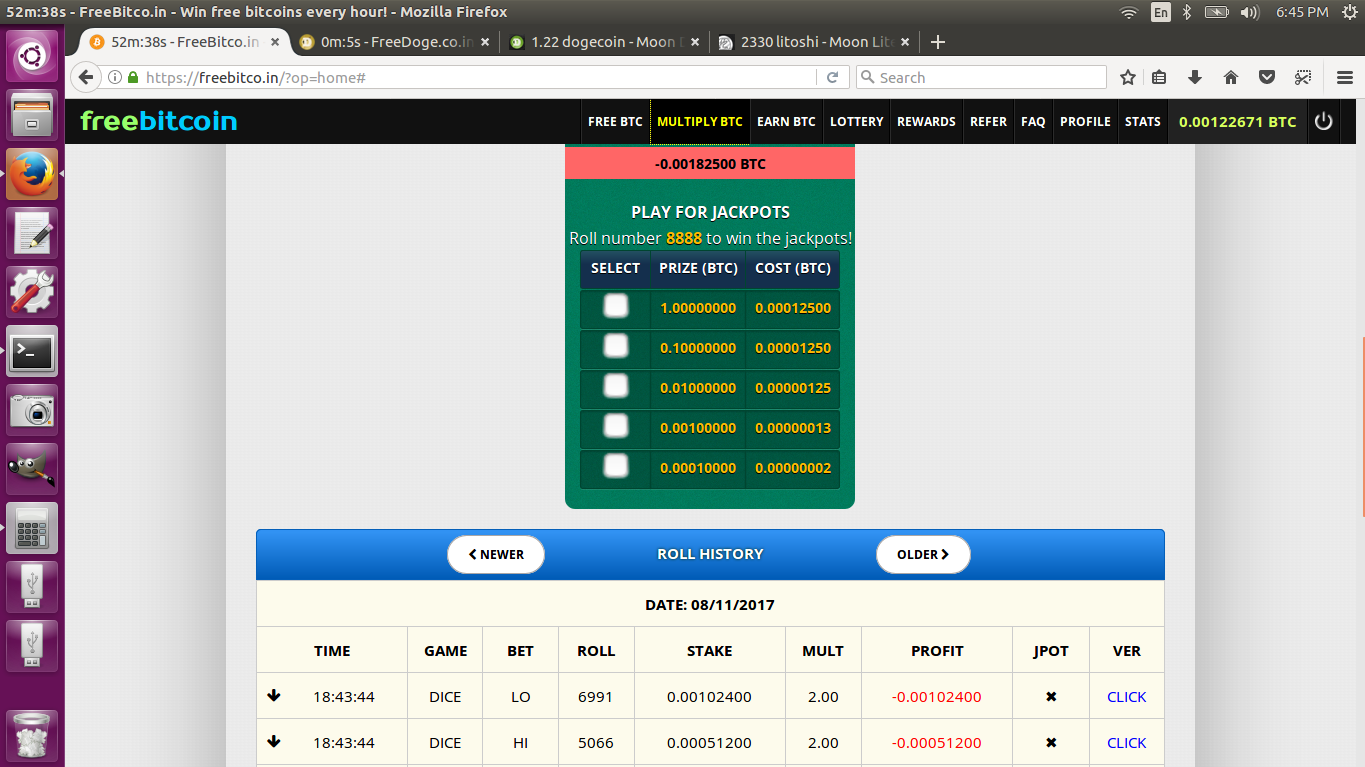Screen dimensions: 1365x767
Task: Click the logout power icon on FreeBitcoin
Action: click(x=1324, y=121)
